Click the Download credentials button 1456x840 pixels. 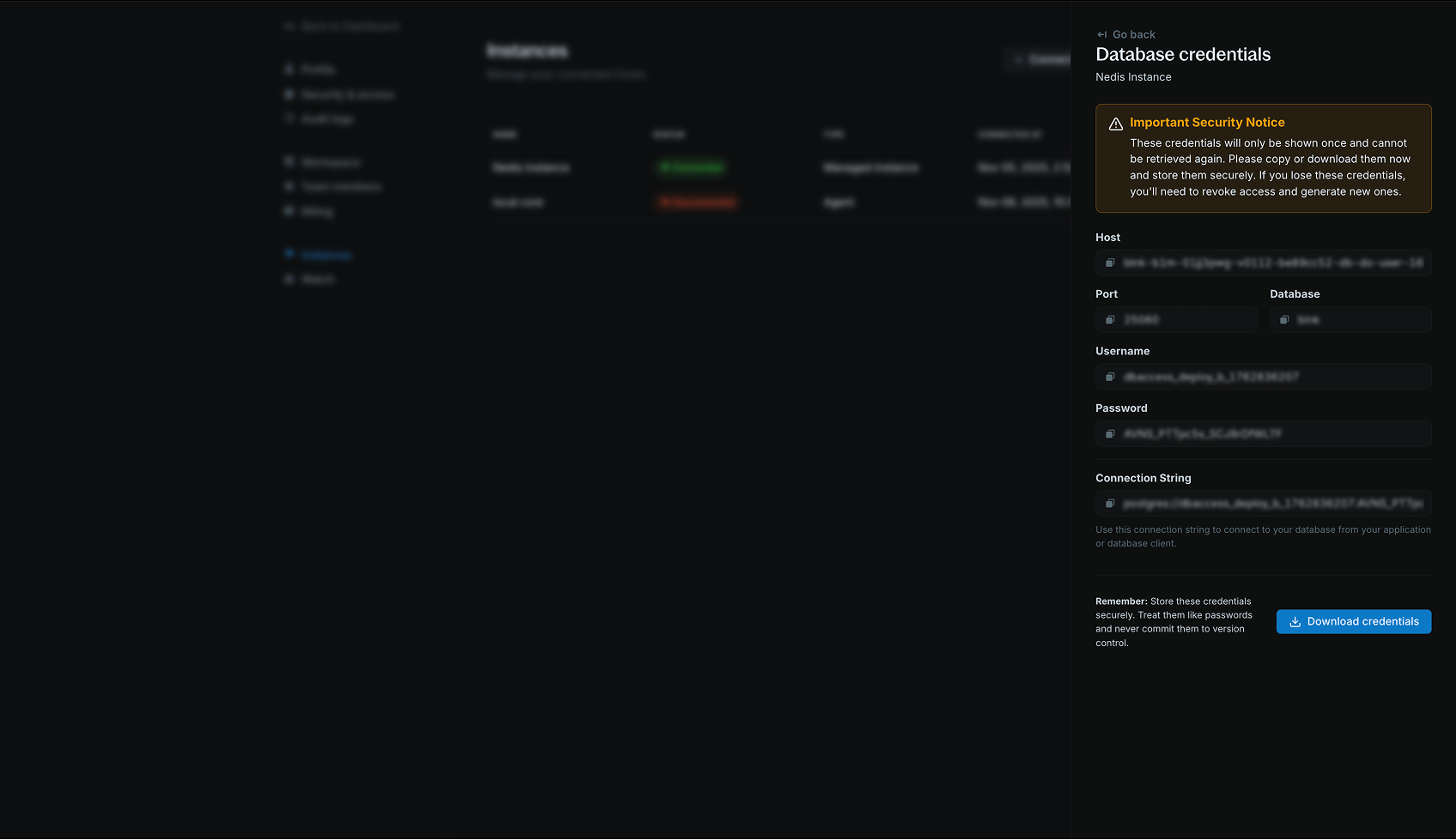coord(1354,621)
